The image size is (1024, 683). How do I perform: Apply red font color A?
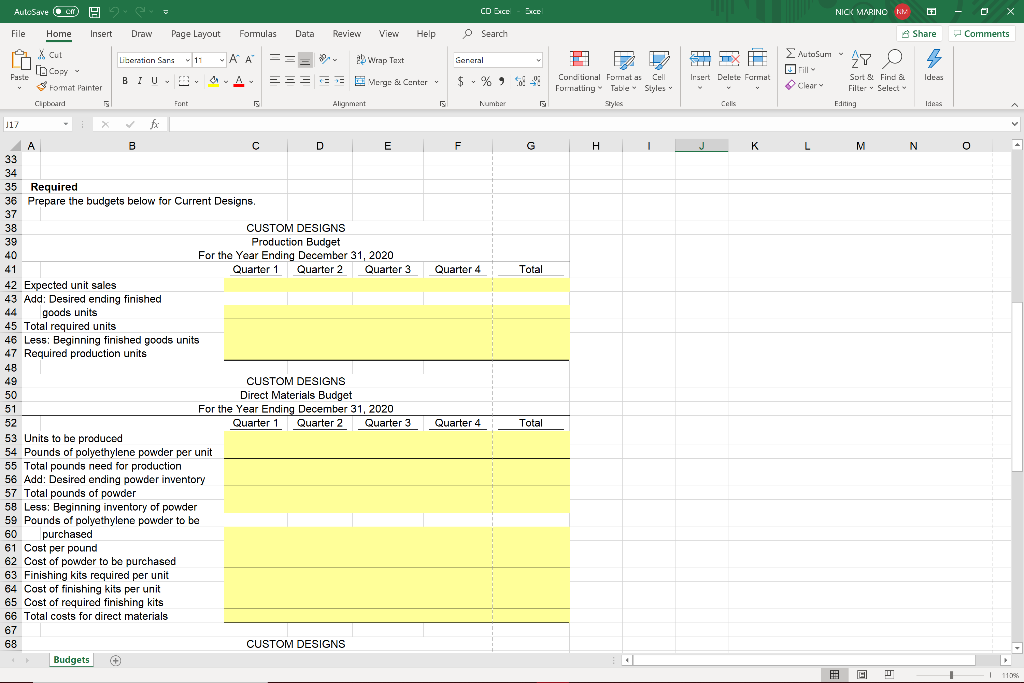[239, 82]
